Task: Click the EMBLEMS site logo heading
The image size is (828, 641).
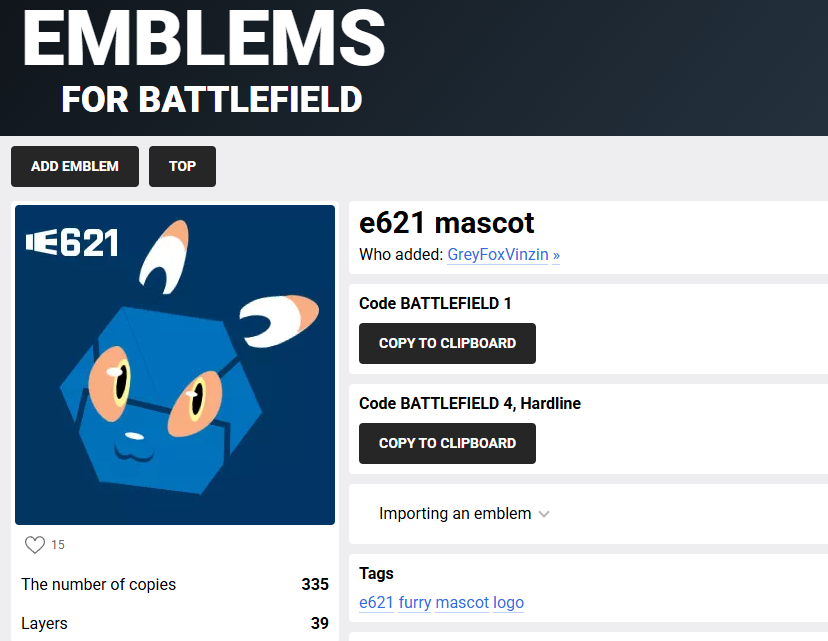Action: tap(204, 38)
